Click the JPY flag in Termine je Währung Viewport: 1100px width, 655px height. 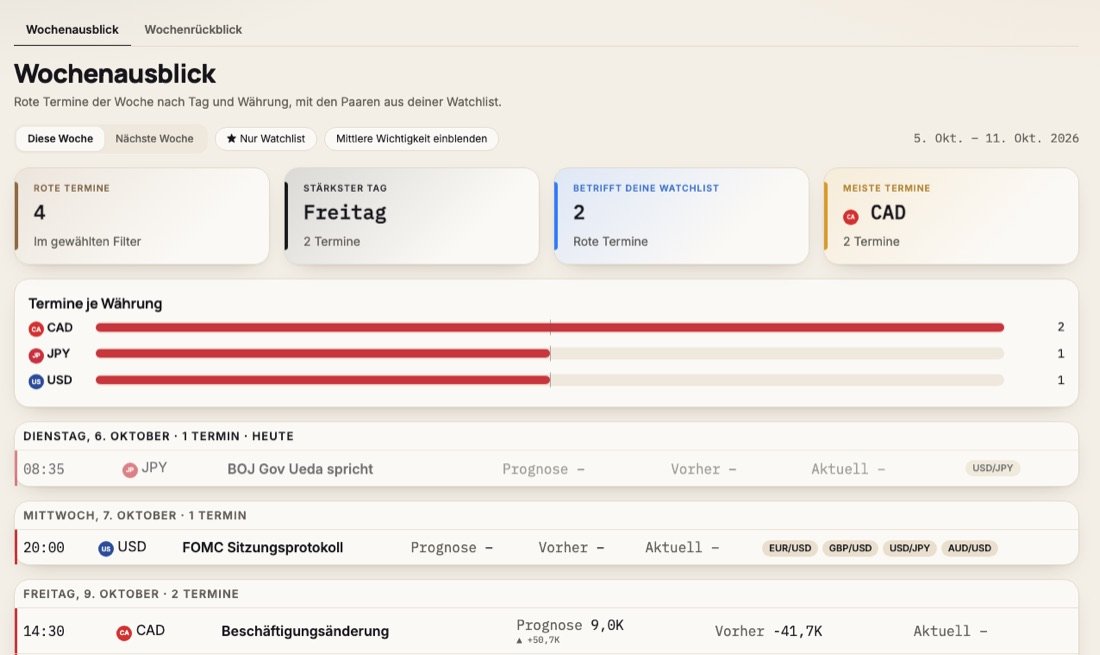click(36, 355)
